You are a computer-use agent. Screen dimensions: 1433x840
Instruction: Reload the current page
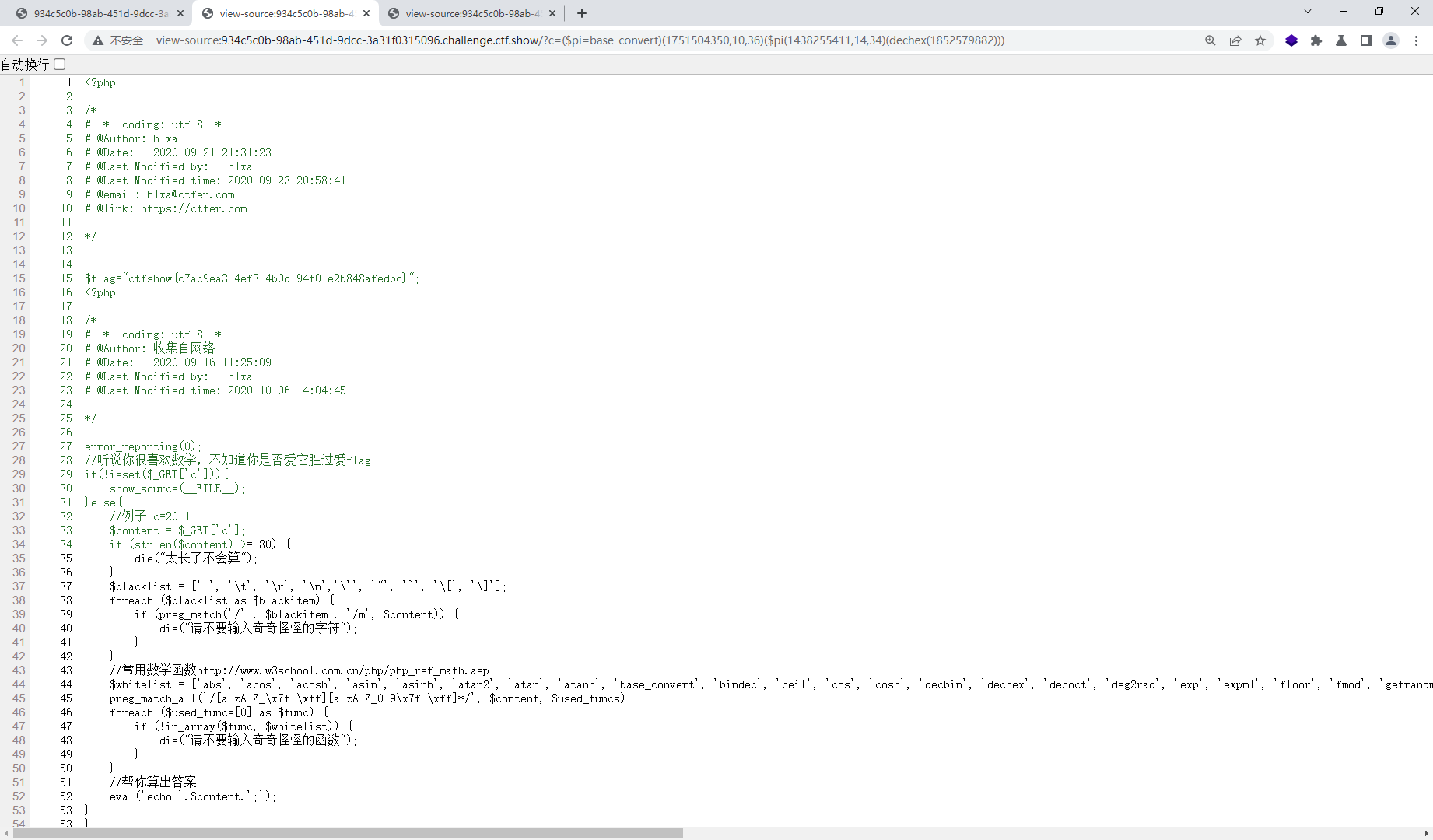67,40
